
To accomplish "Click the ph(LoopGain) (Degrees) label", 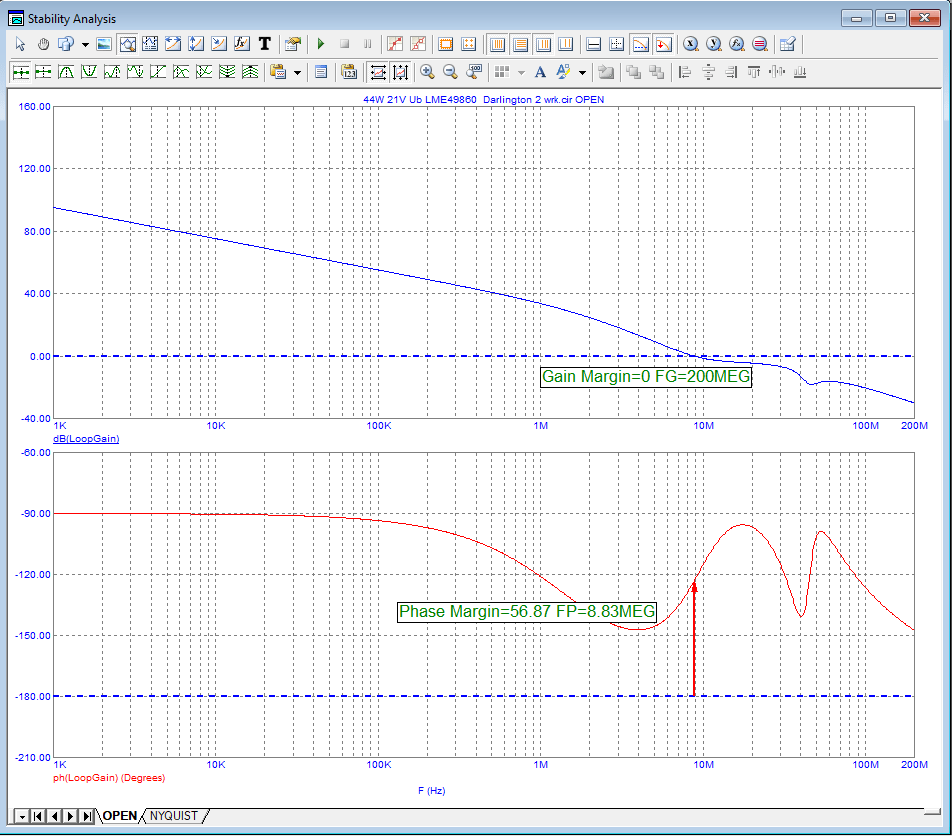I will click(109, 778).
